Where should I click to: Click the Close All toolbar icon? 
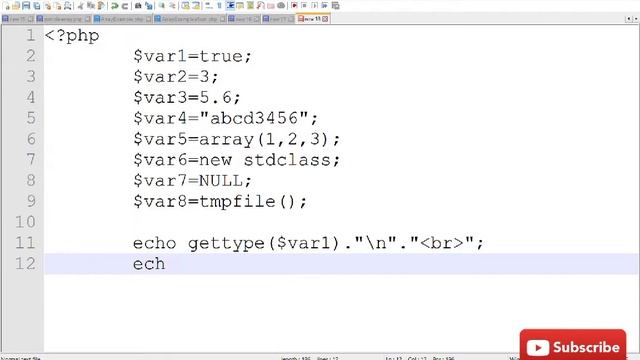(58, 6)
